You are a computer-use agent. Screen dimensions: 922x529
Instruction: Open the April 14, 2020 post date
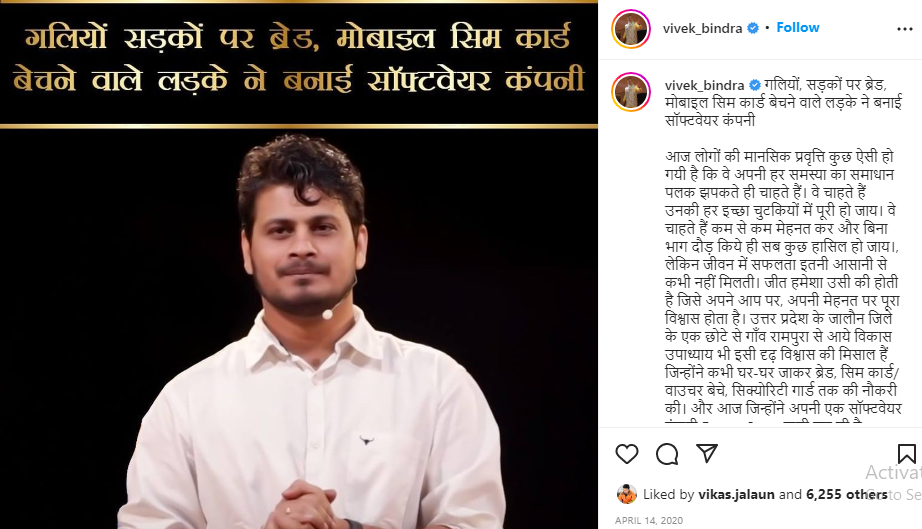(x=649, y=520)
